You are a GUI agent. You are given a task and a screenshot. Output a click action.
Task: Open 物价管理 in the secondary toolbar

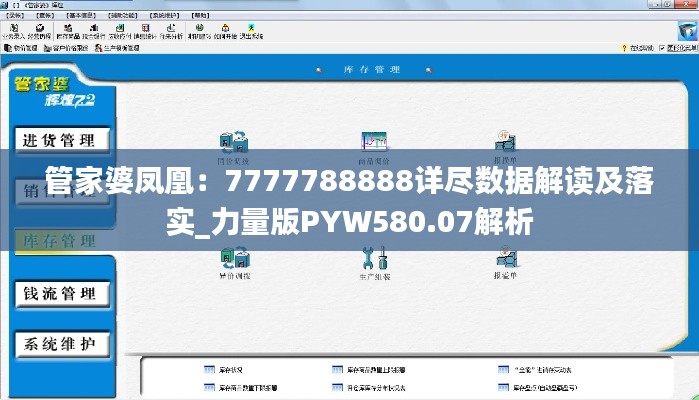tap(22, 47)
